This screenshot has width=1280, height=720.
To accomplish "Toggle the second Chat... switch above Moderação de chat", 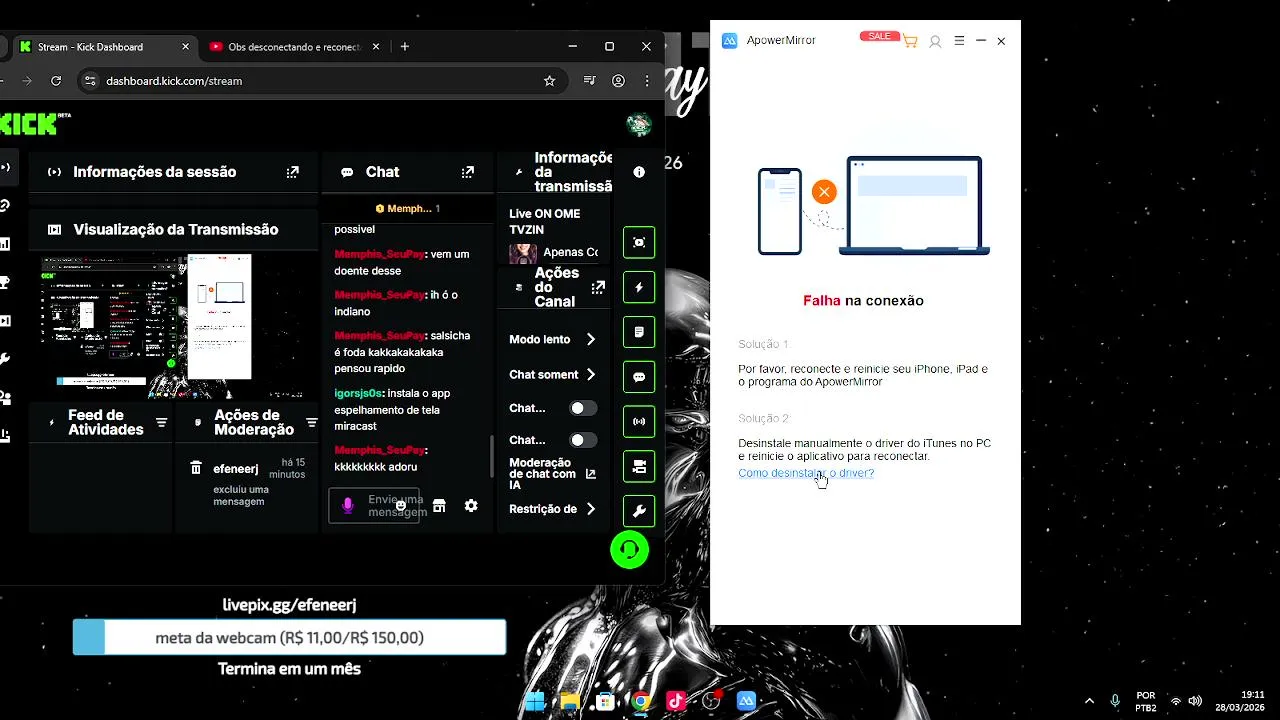I will tap(583, 440).
